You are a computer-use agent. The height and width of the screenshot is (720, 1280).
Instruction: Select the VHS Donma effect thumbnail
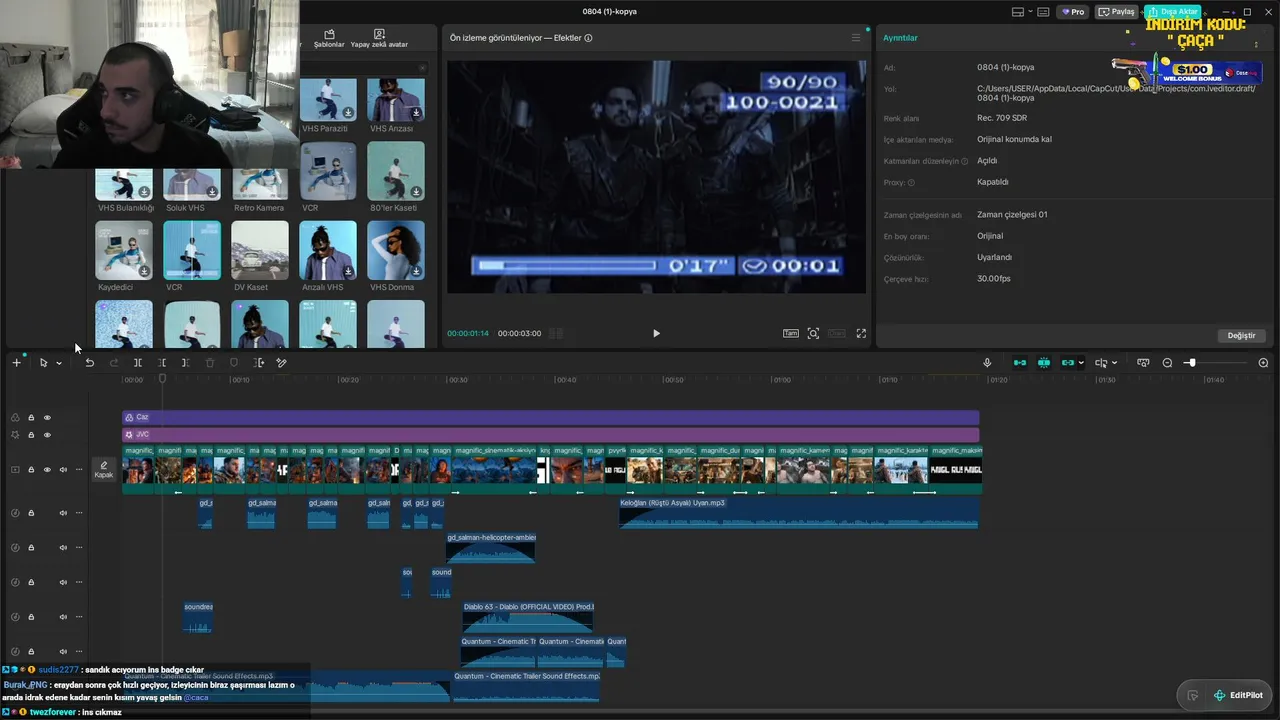396,250
